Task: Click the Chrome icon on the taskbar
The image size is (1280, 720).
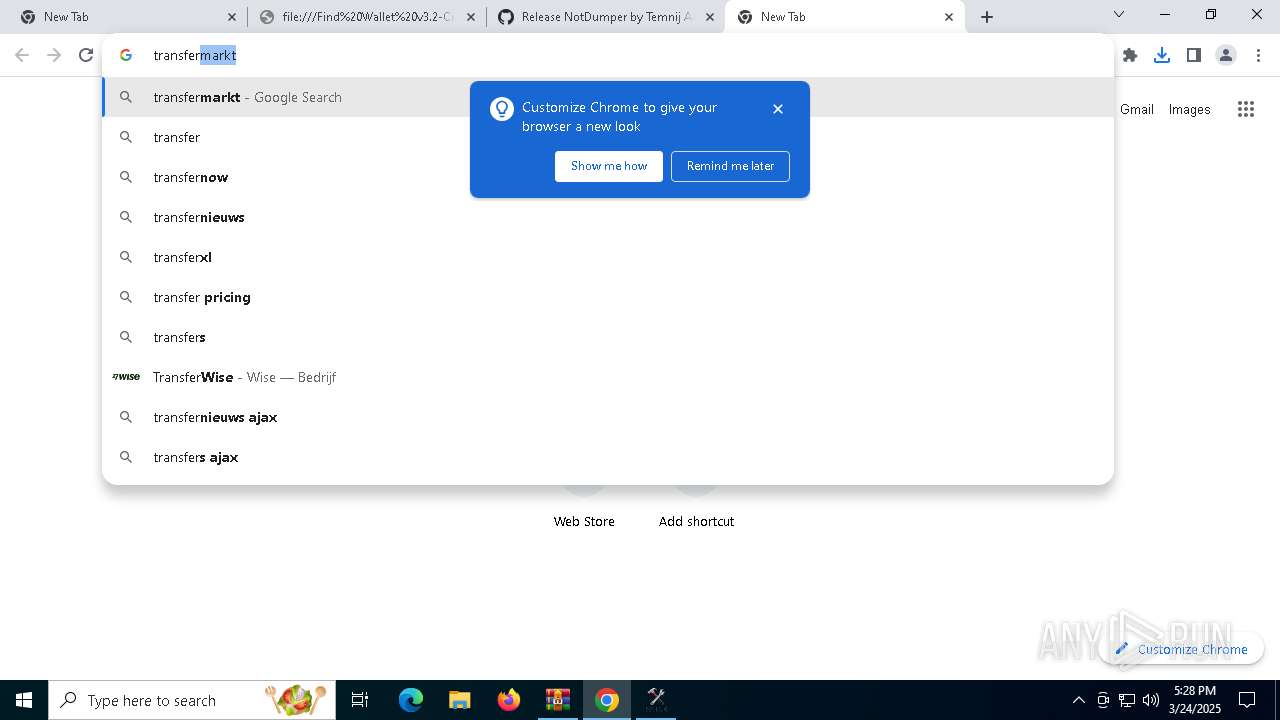Action: pyautogui.click(x=607, y=700)
